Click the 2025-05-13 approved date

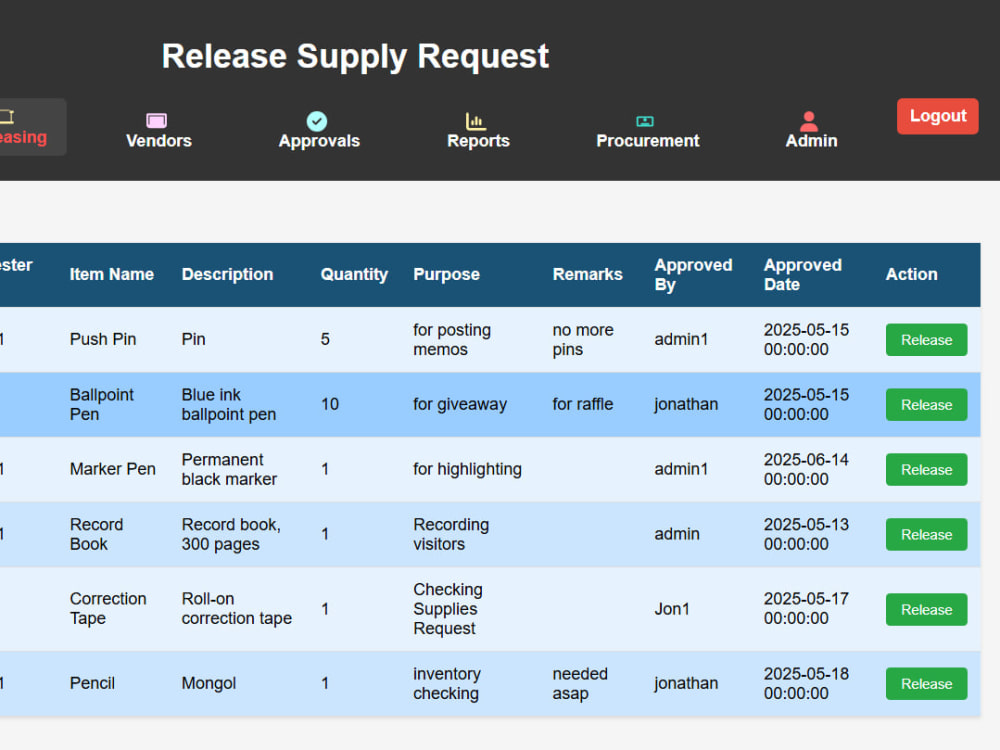point(806,534)
